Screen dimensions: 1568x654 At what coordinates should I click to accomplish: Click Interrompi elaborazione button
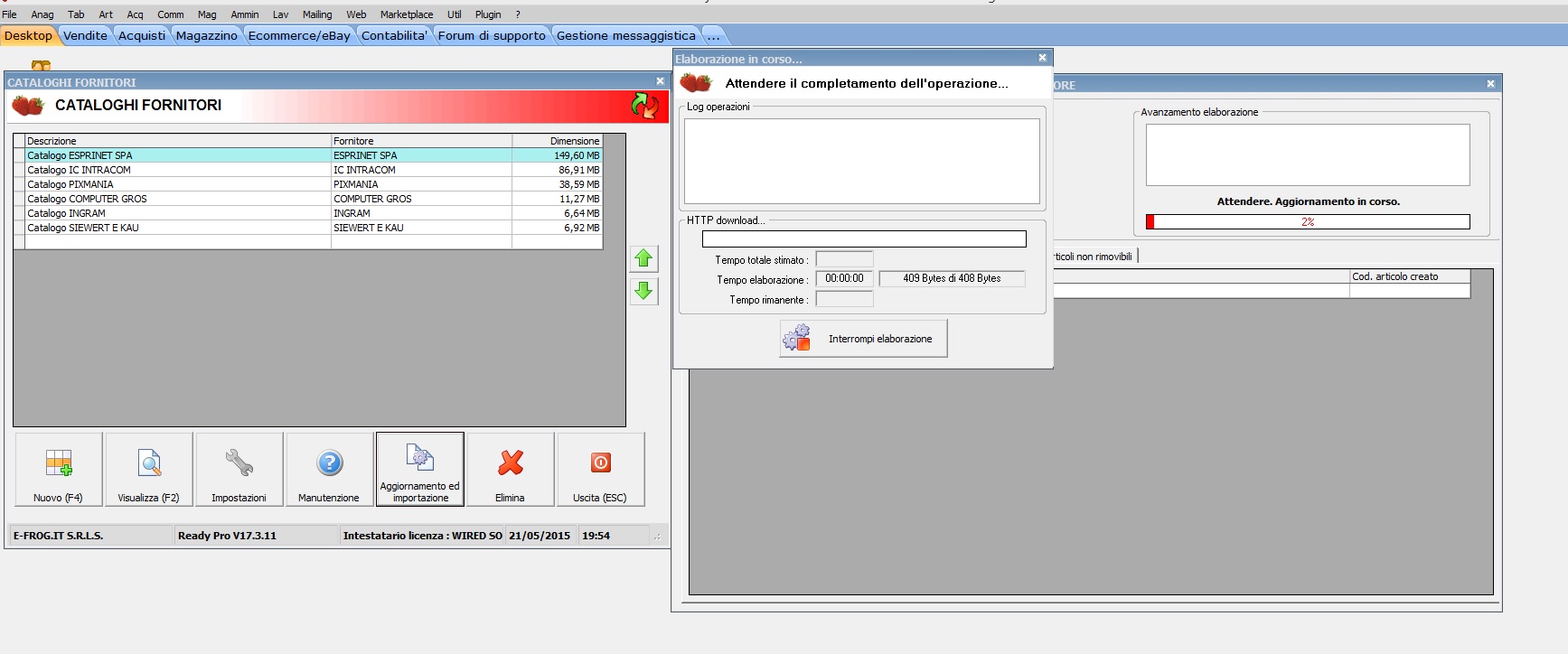(x=863, y=339)
